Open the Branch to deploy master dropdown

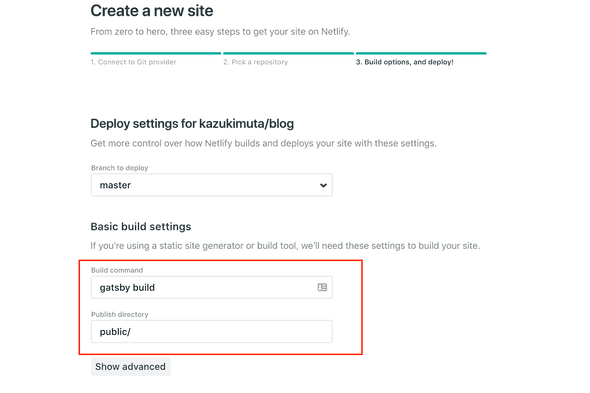pyautogui.click(x=211, y=185)
